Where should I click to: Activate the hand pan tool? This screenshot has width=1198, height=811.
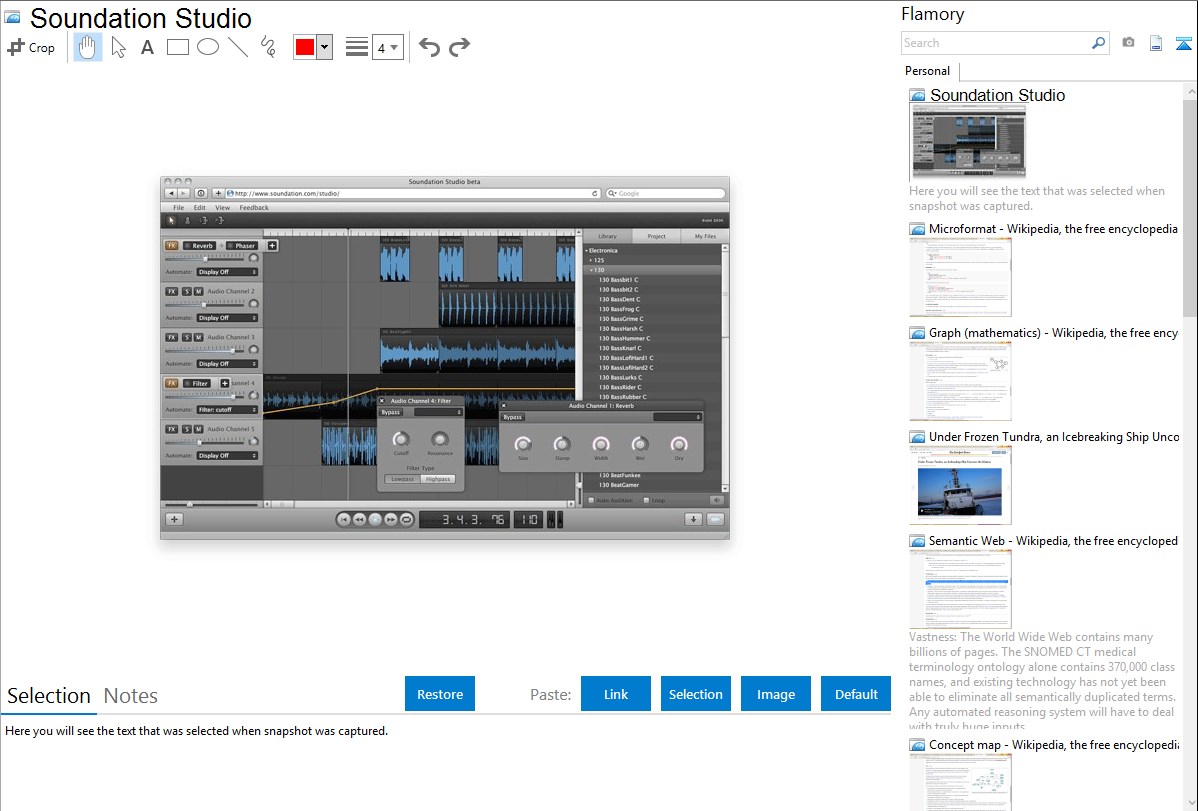click(88, 47)
